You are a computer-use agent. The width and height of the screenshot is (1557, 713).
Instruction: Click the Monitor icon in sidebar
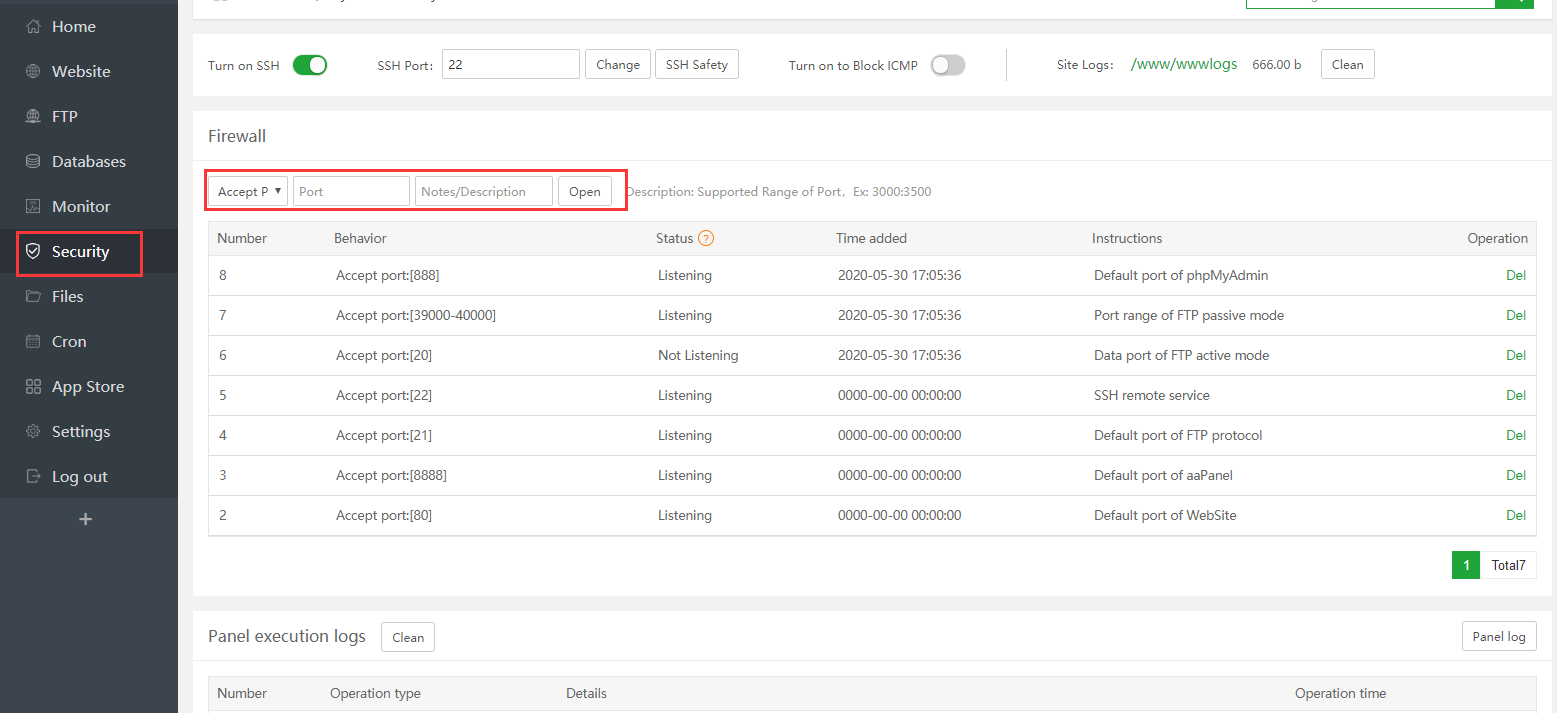[33, 207]
